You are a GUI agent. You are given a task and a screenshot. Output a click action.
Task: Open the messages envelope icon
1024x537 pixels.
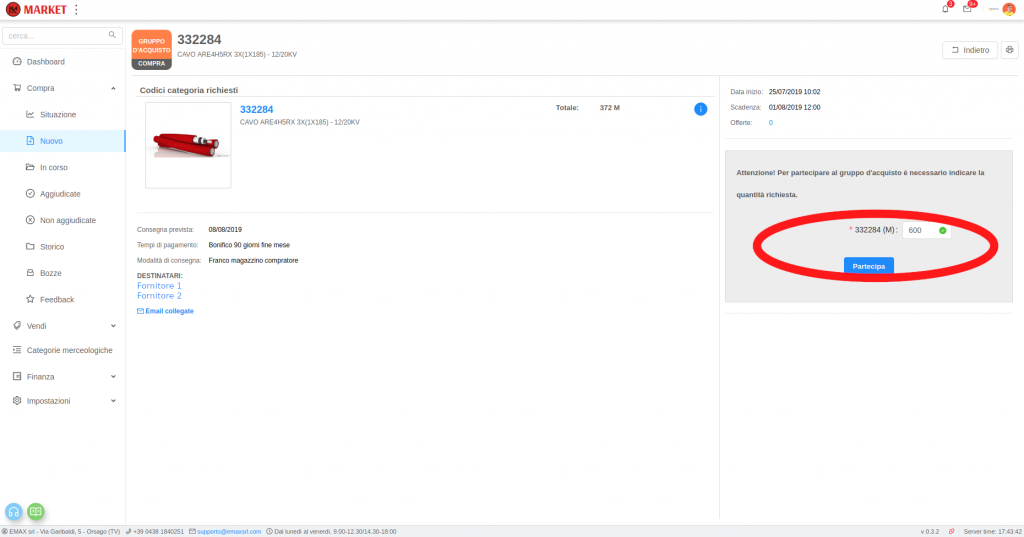tap(967, 9)
